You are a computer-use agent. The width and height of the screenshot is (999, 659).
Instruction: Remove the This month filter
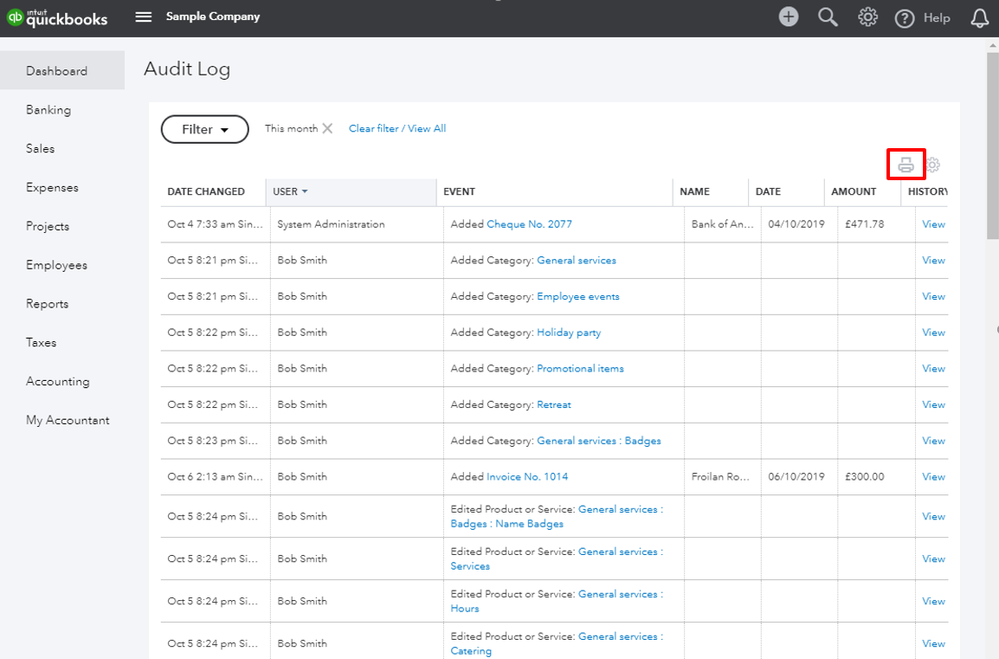[327, 129]
